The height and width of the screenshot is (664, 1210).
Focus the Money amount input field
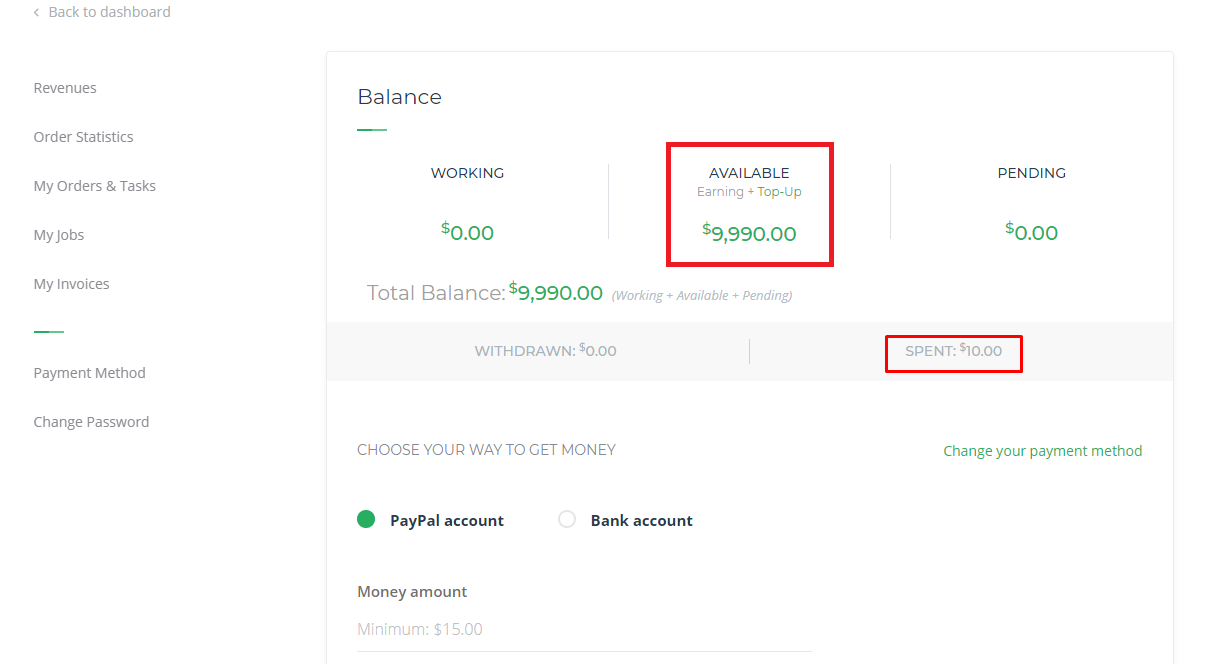(x=583, y=630)
